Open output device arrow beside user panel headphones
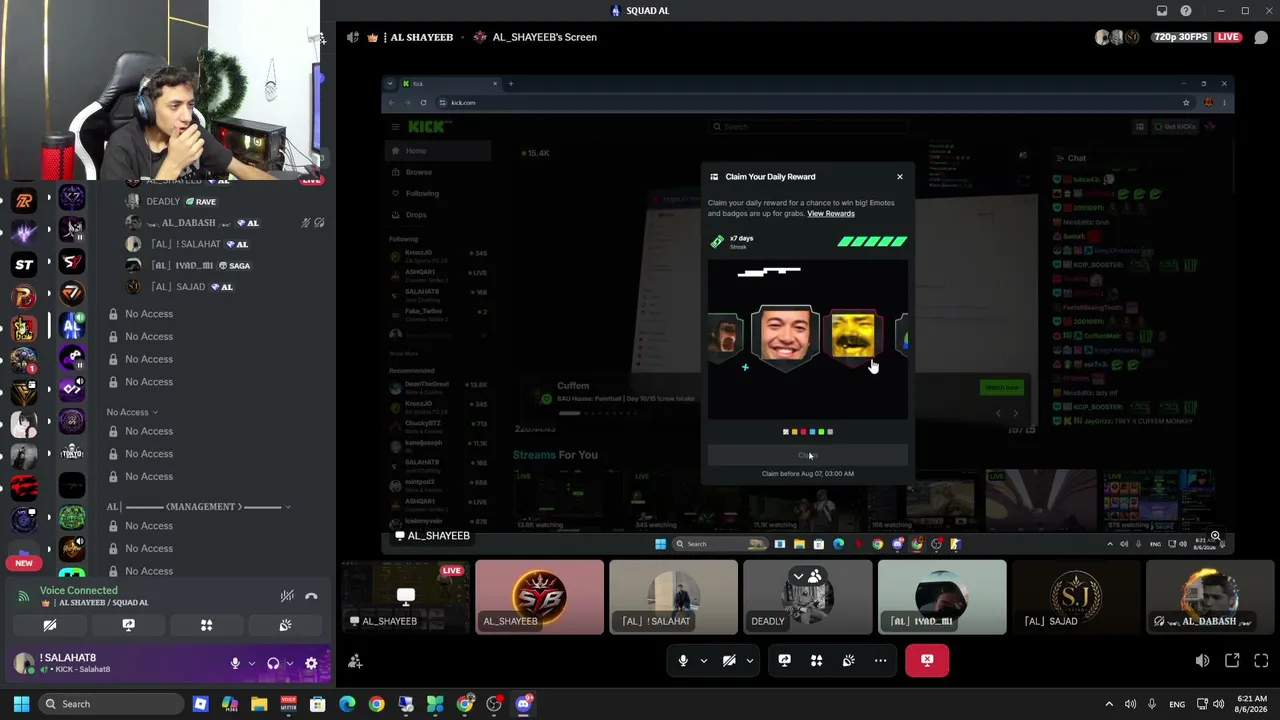 (289, 663)
